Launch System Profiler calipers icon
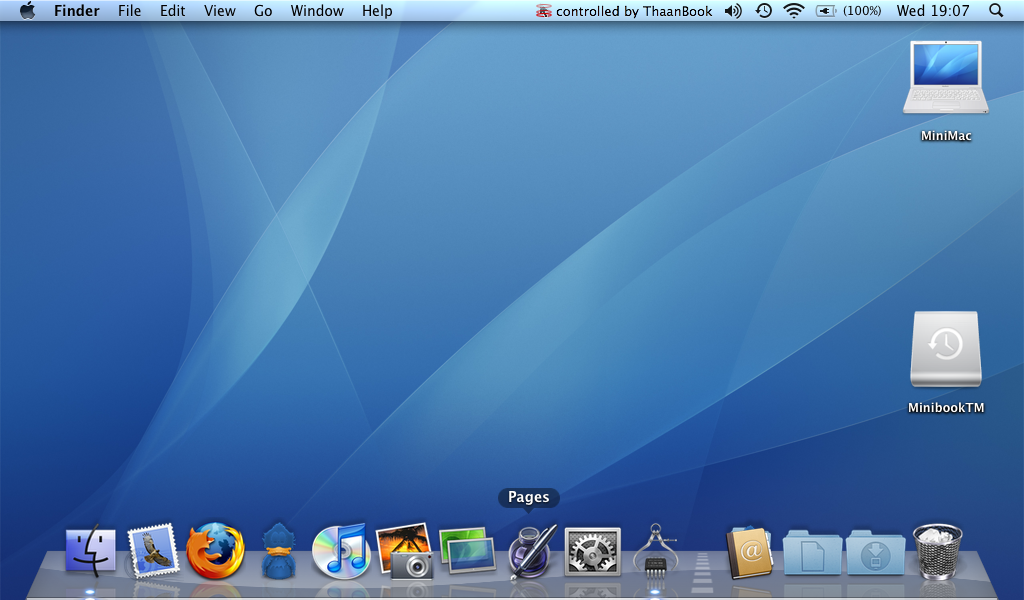The image size is (1024, 600). point(655,550)
